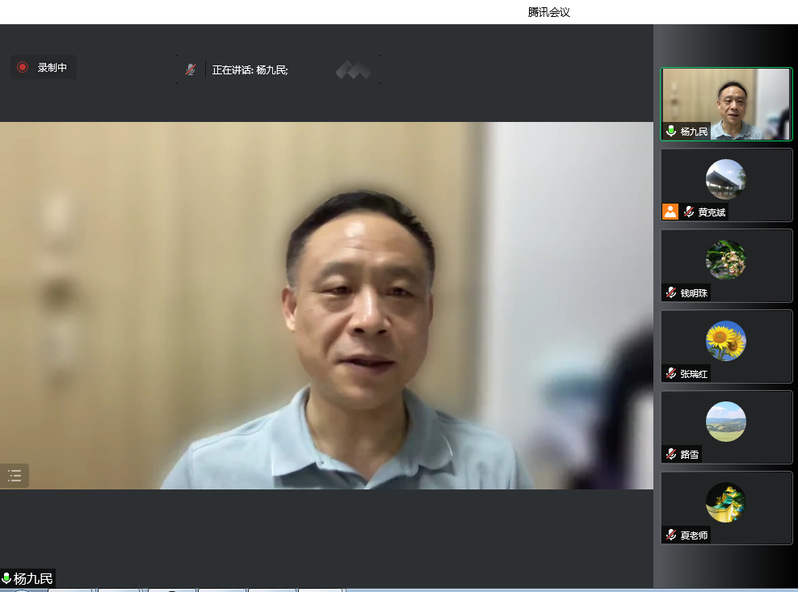
Task: Click 路雪's landscape avatar
Action: coord(725,421)
